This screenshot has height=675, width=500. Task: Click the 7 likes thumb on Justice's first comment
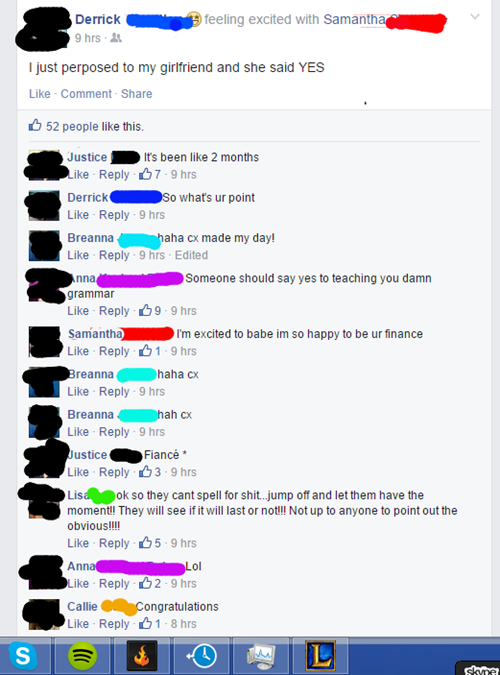[145, 174]
